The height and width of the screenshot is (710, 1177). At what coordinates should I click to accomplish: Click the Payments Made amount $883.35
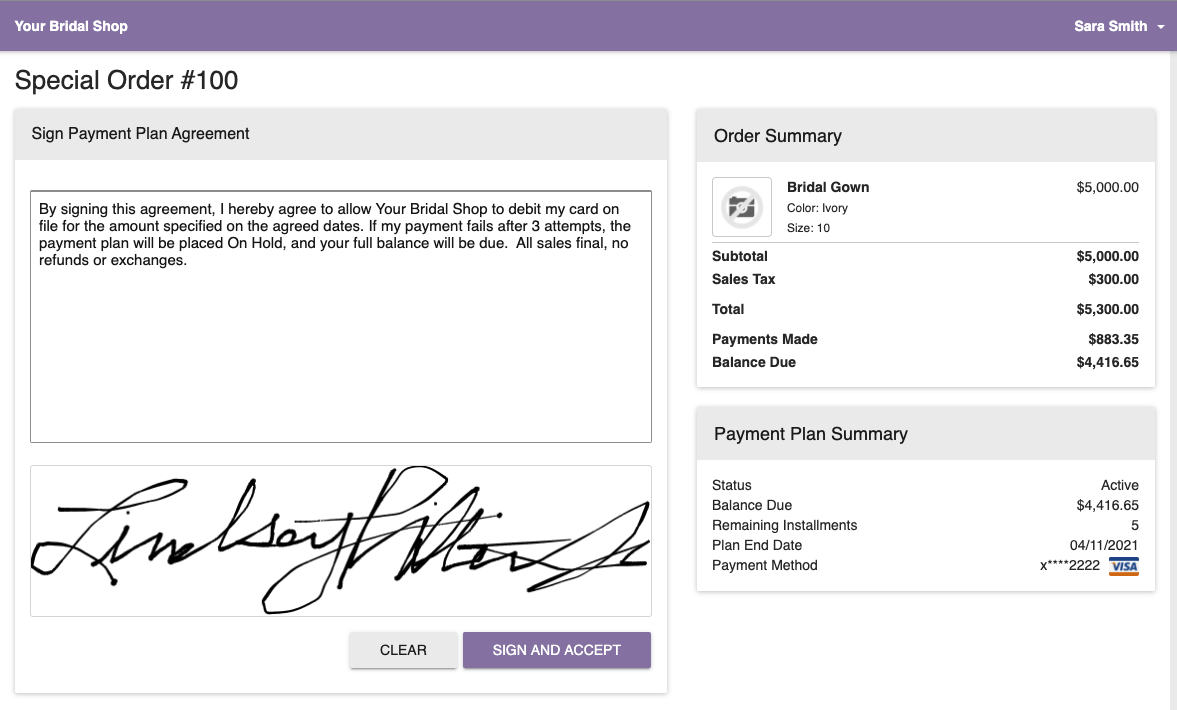pyautogui.click(x=1113, y=339)
